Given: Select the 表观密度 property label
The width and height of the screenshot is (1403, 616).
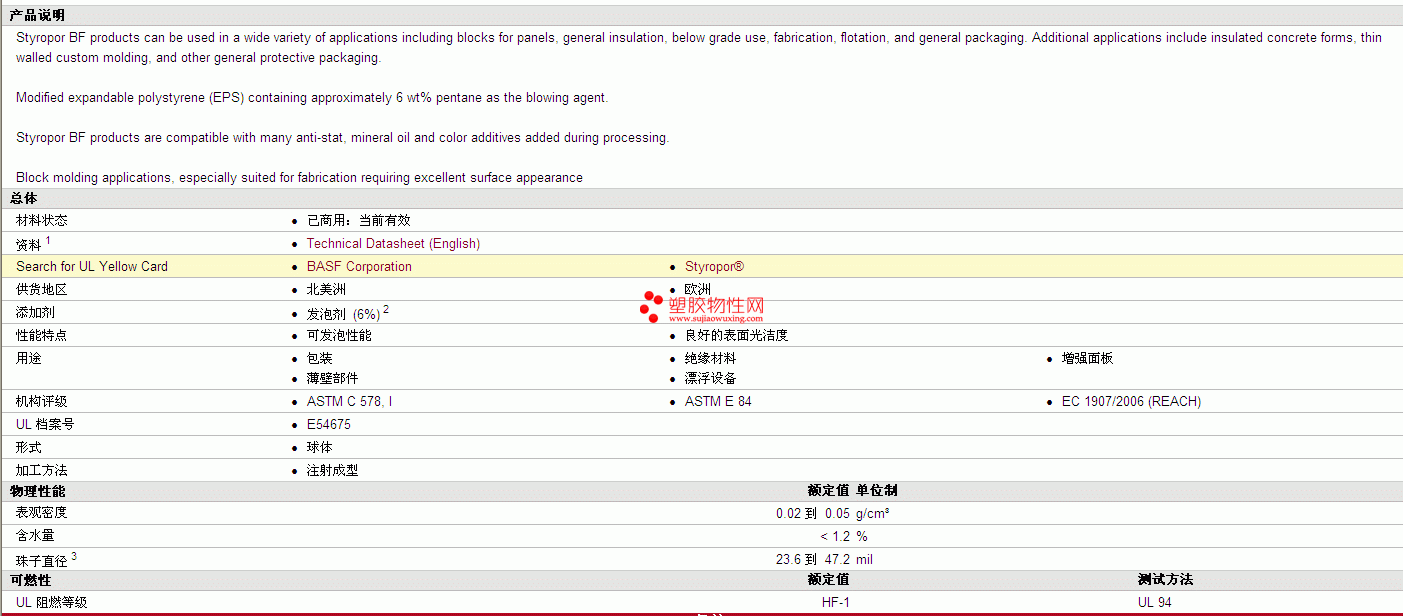Looking at the screenshot, I should 42,512.
